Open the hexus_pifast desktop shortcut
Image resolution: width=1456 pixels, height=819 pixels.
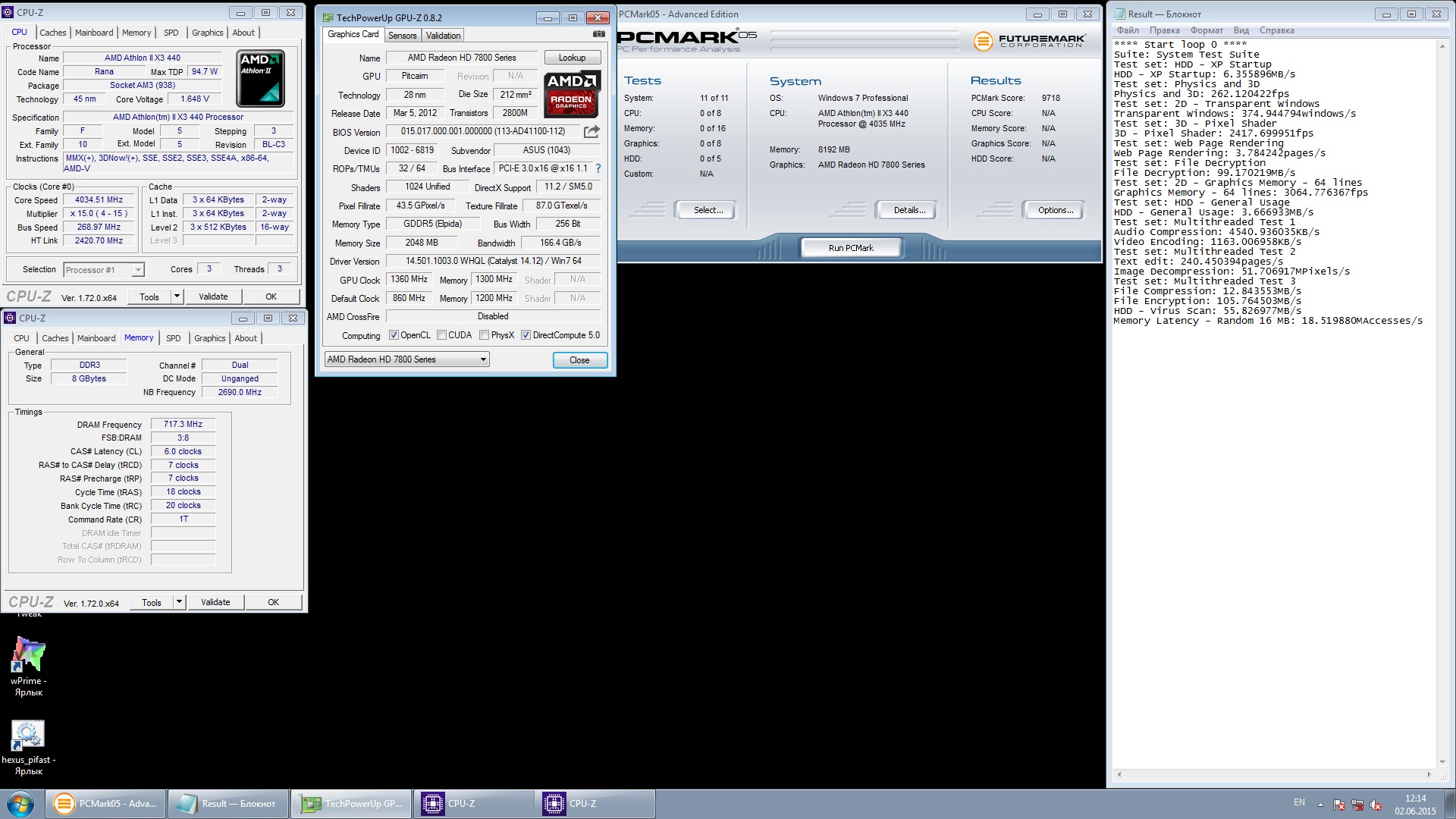tap(28, 747)
